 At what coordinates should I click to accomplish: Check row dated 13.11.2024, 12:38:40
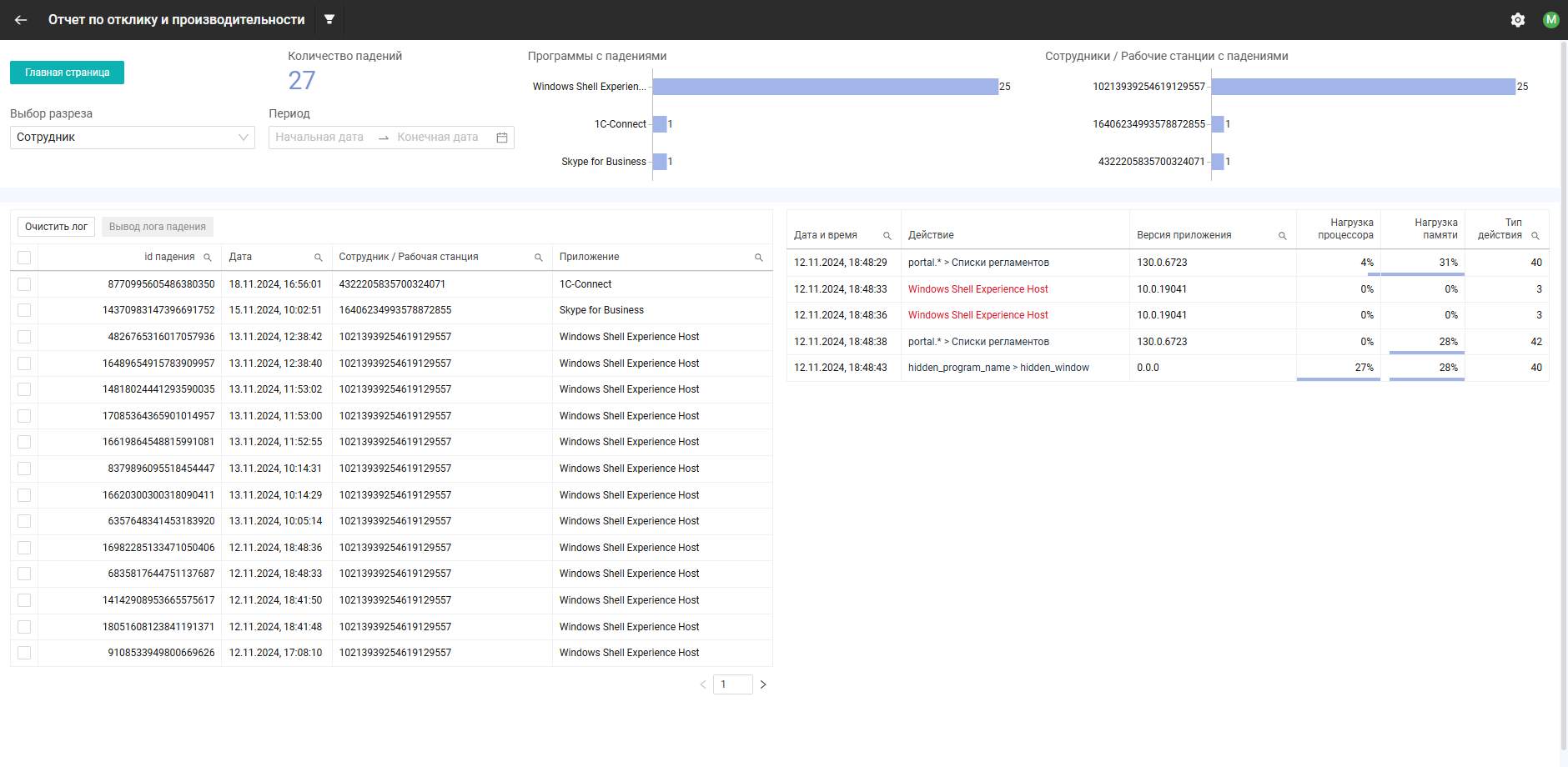pyautogui.click(x=24, y=363)
